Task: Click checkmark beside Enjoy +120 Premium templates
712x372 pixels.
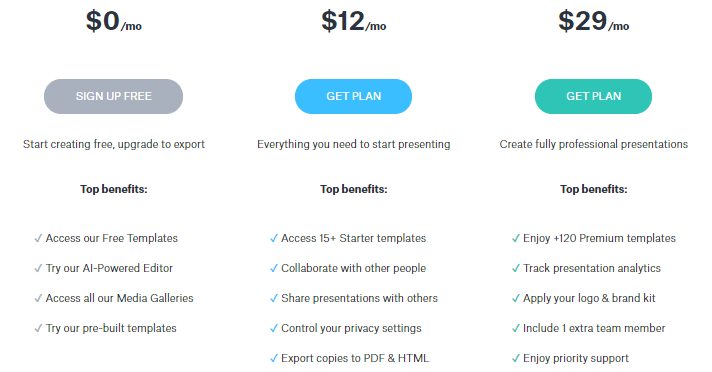Action: click(516, 238)
